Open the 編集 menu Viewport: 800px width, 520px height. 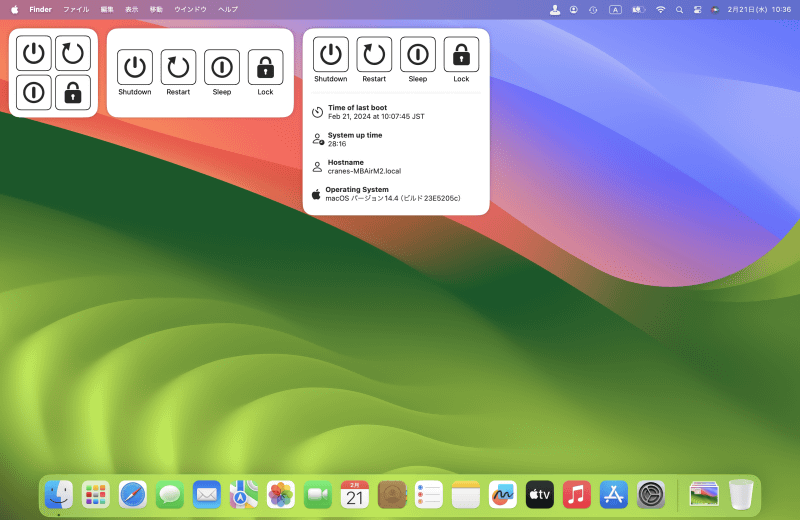click(107, 9)
